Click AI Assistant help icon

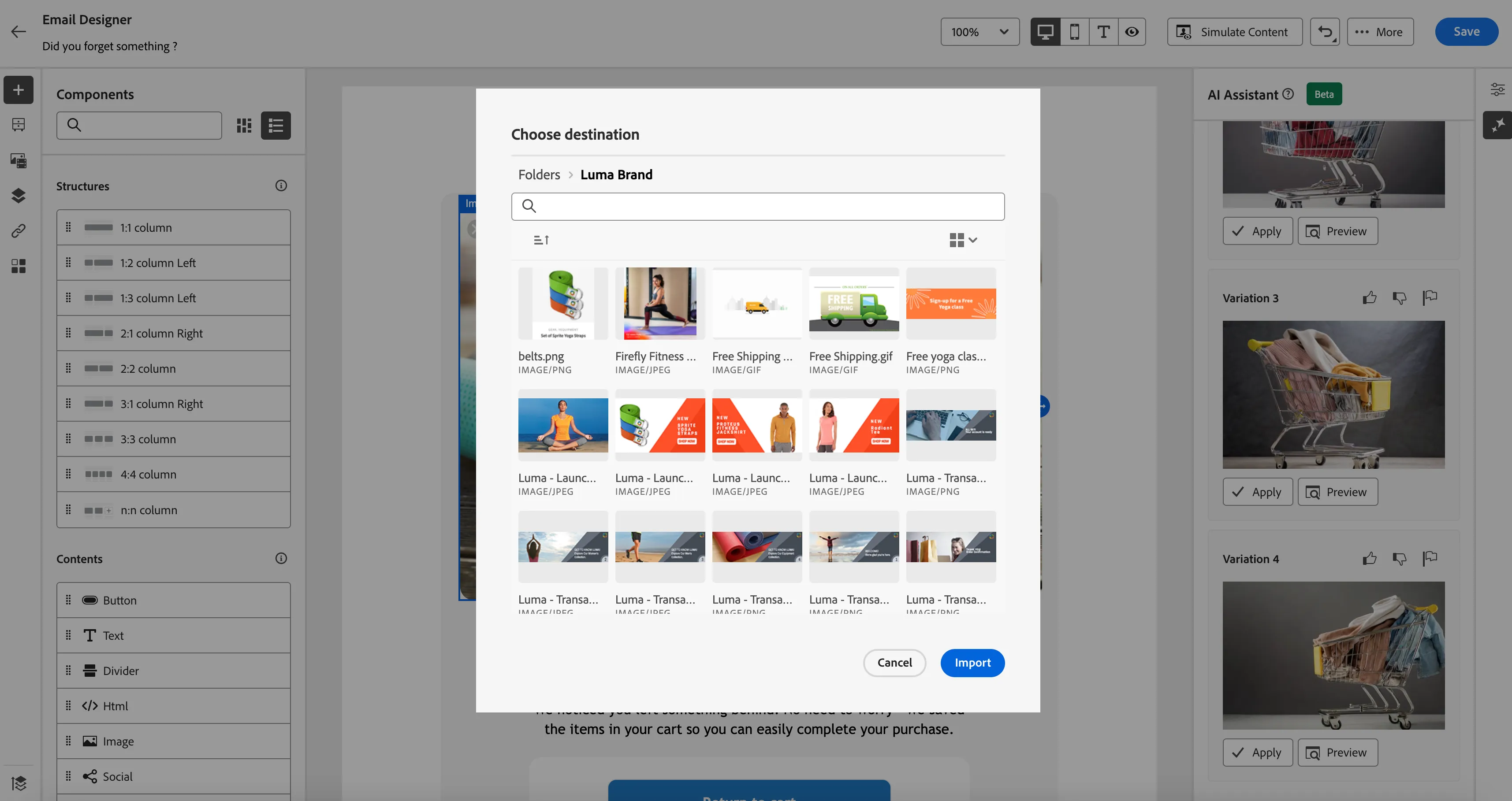pyautogui.click(x=1289, y=94)
